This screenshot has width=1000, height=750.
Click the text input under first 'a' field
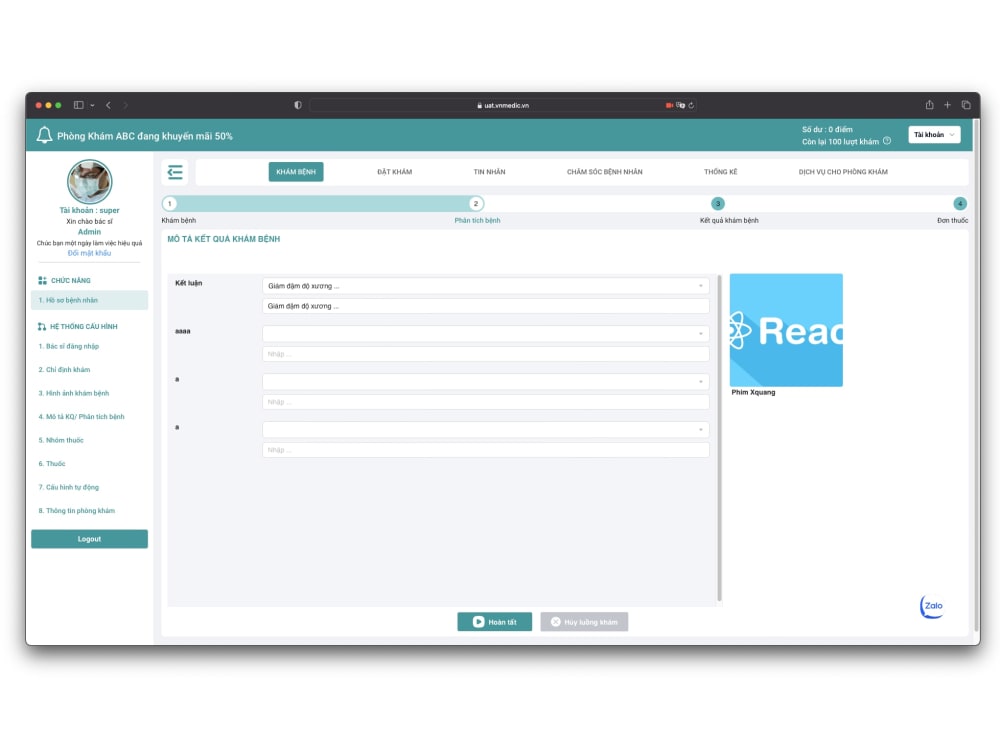[x=485, y=402]
